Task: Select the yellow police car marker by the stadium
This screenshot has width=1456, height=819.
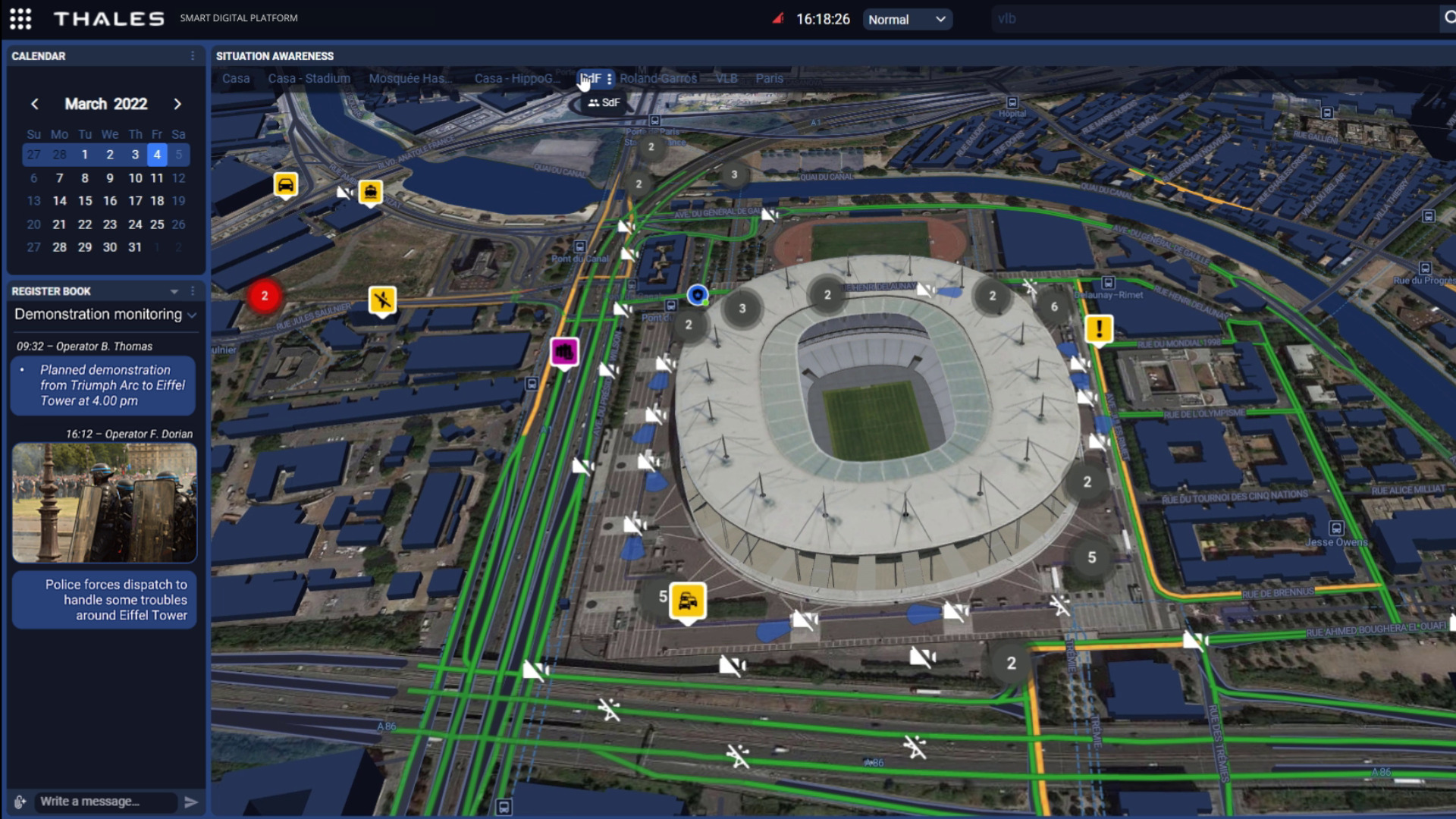Action: [x=688, y=601]
